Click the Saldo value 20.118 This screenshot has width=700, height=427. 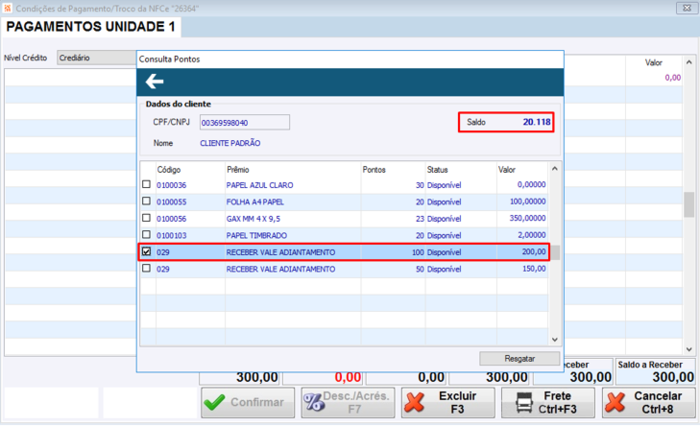click(x=537, y=122)
